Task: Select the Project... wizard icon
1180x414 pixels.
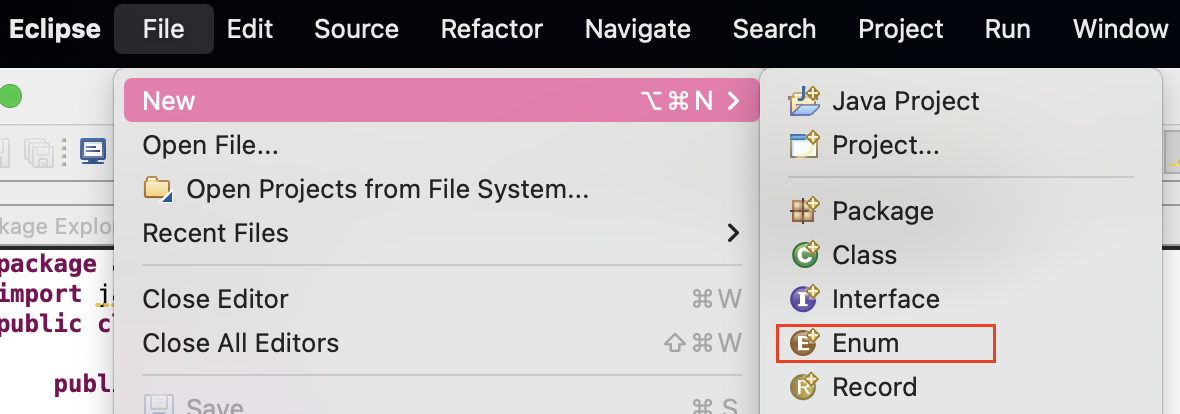Action: point(804,145)
